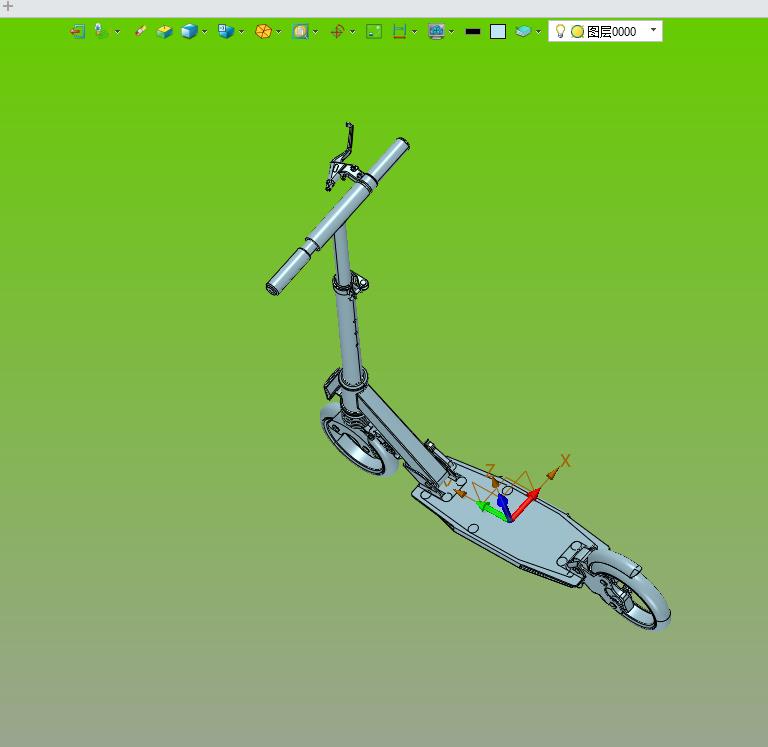Click the paintbrush attribute painter icon
Viewport: 768px width, 747px height.
coord(140,31)
